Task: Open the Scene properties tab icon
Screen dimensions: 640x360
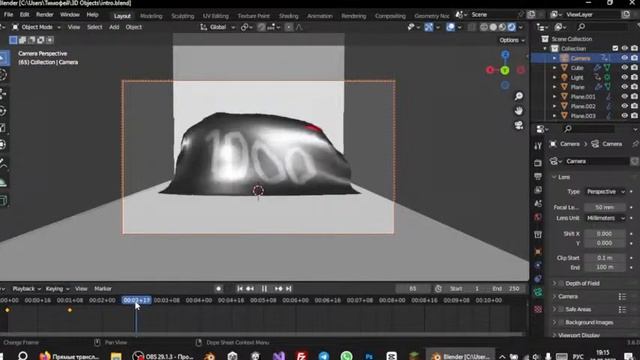Action: tap(538, 203)
